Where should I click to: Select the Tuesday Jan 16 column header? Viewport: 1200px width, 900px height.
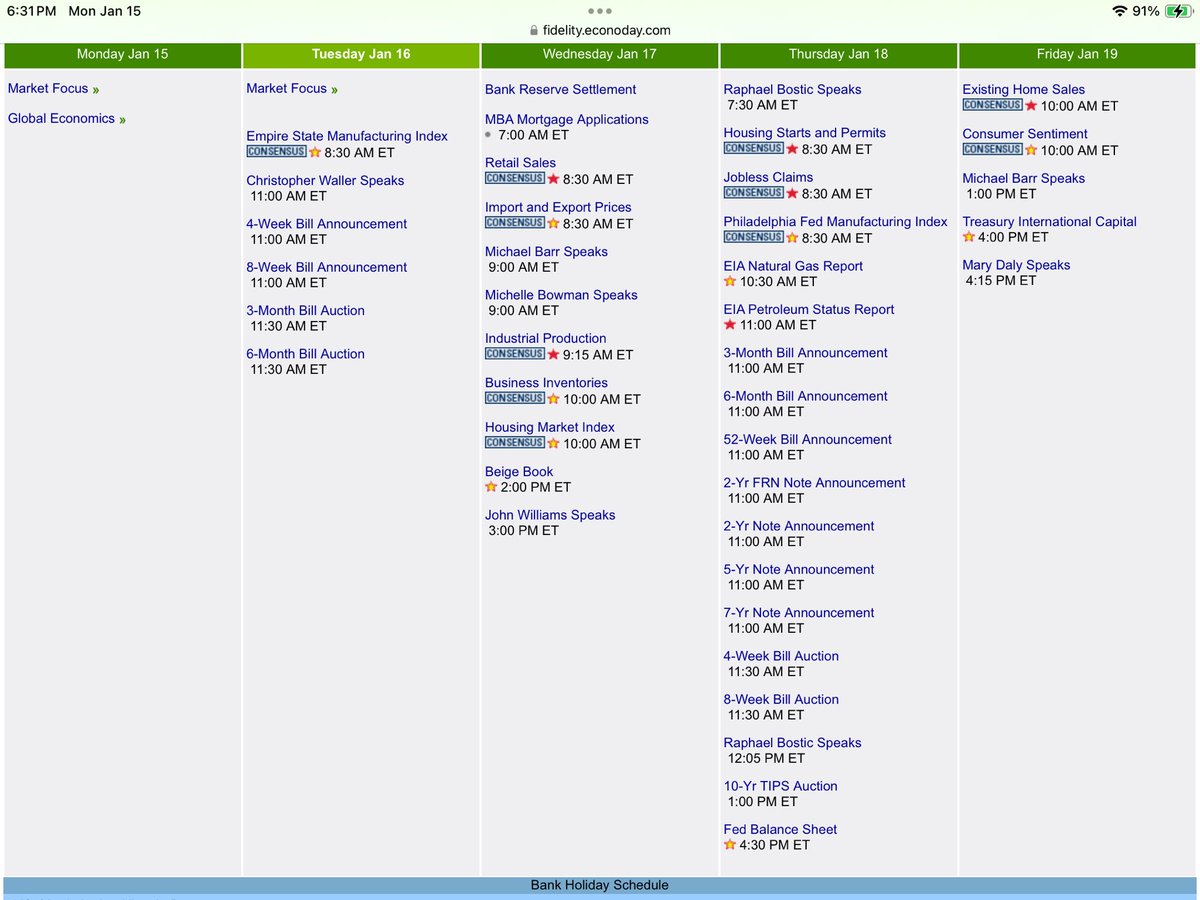click(361, 54)
